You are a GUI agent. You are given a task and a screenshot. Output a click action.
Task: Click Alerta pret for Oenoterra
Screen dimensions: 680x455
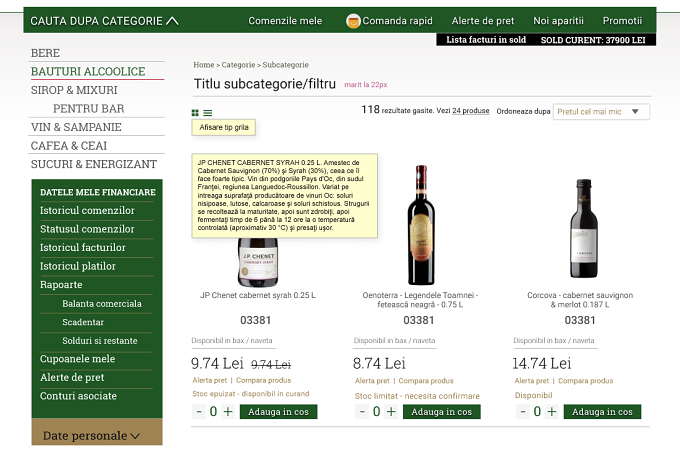(x=372, y=381)
